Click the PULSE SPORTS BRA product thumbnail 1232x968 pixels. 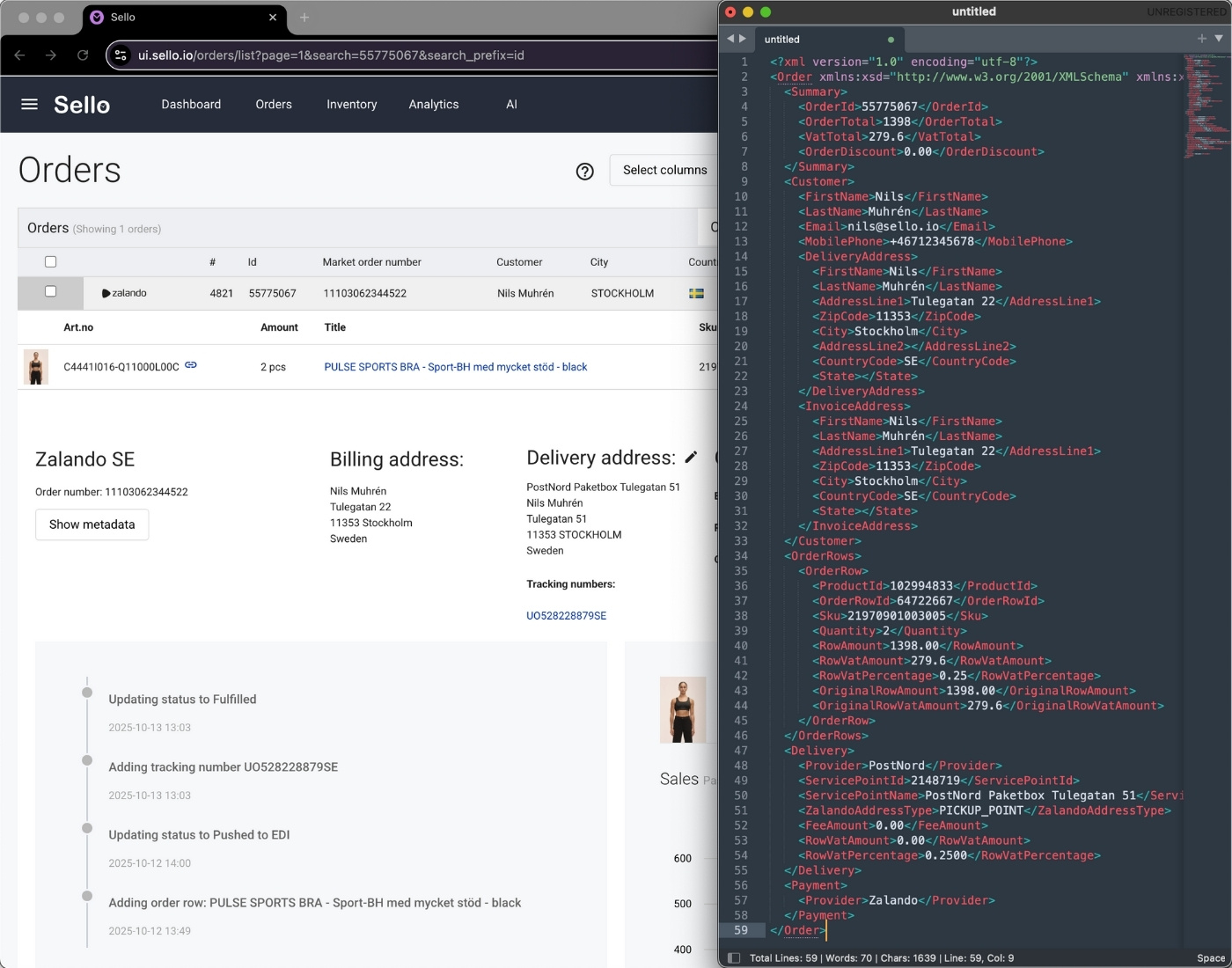coord(36,366)
